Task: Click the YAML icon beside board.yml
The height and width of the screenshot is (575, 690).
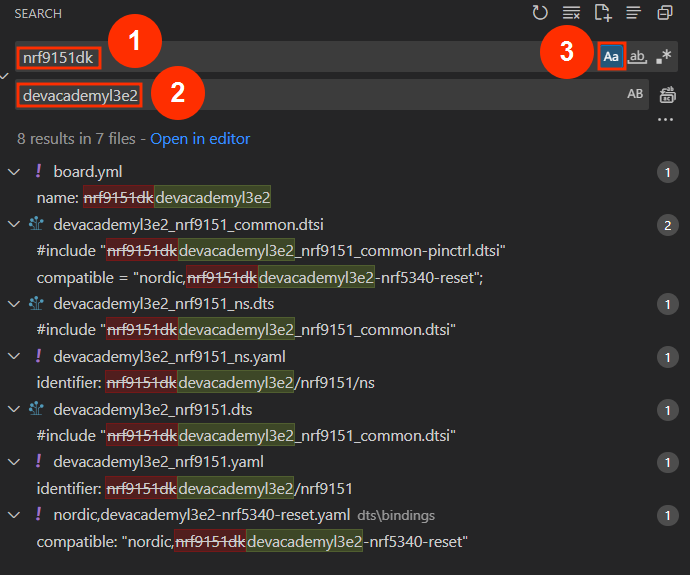Action: (38, 171)
